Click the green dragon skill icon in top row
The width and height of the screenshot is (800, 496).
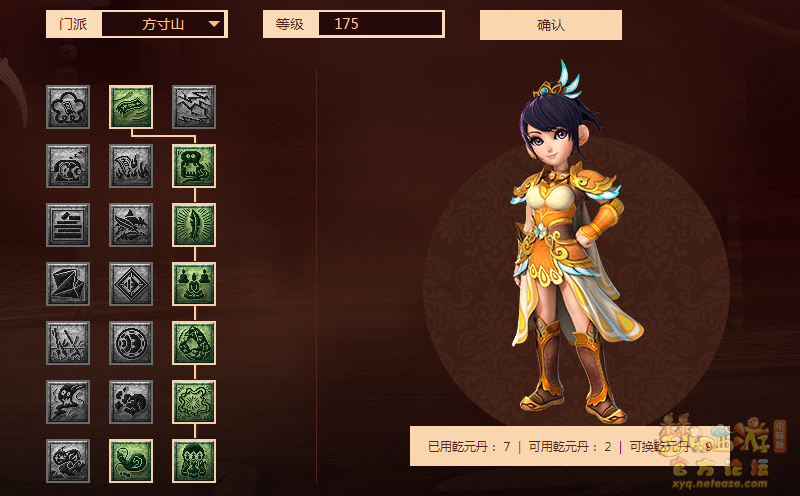[131, 107]
